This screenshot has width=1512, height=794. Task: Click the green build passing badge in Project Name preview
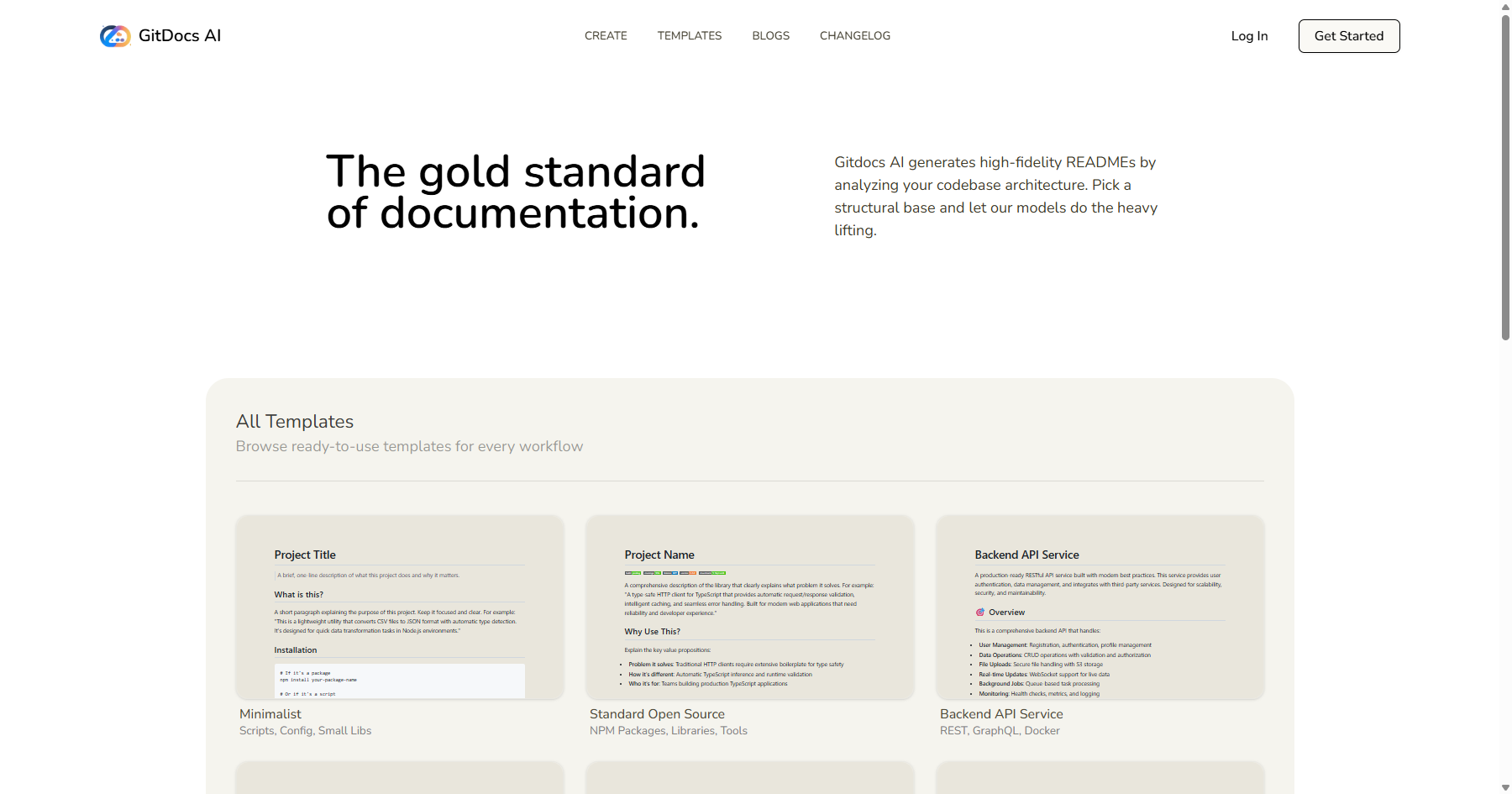point(633,573)
